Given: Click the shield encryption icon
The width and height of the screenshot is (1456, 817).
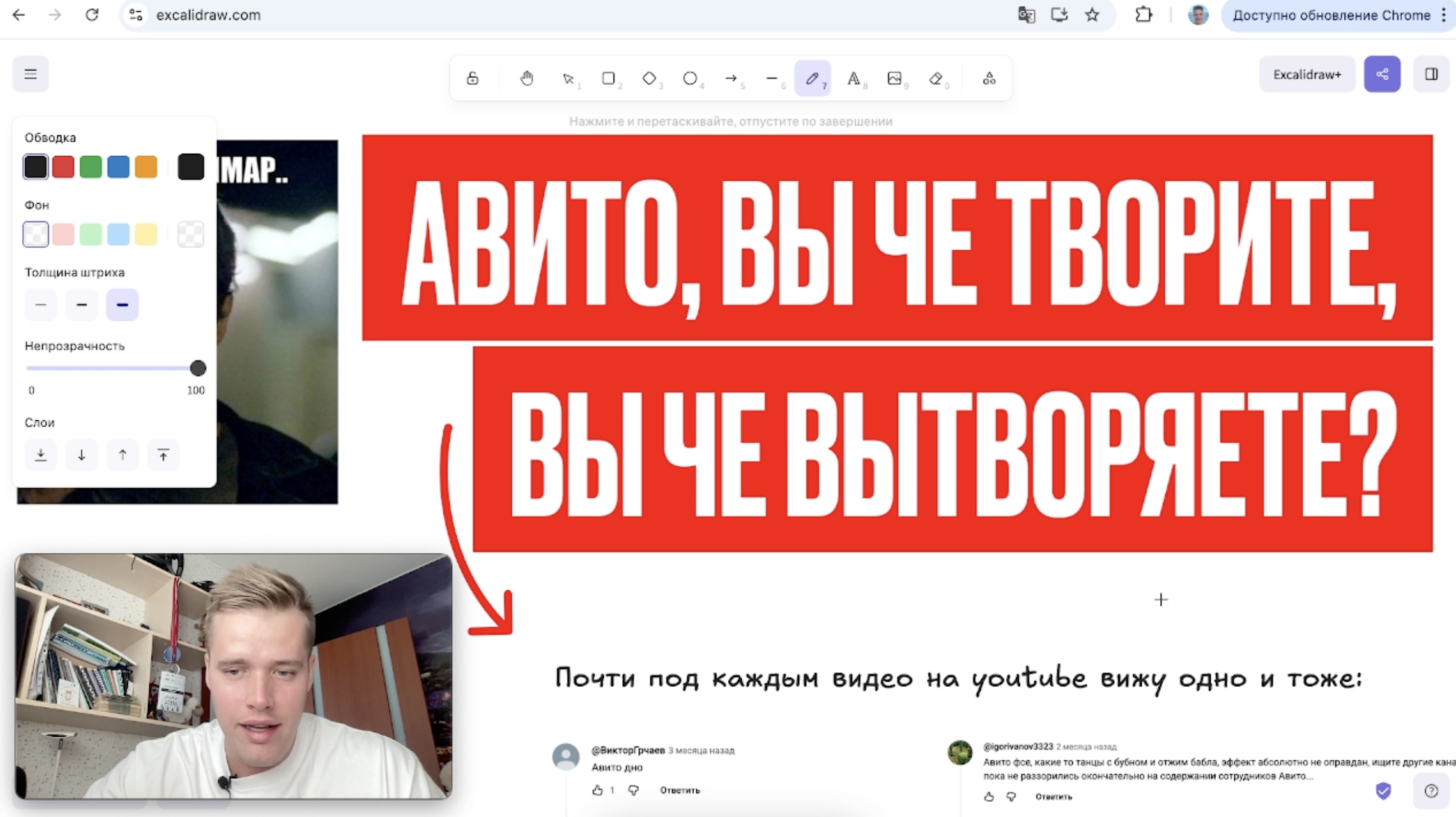Looking at the screenshot, I should coord(1383,790).
